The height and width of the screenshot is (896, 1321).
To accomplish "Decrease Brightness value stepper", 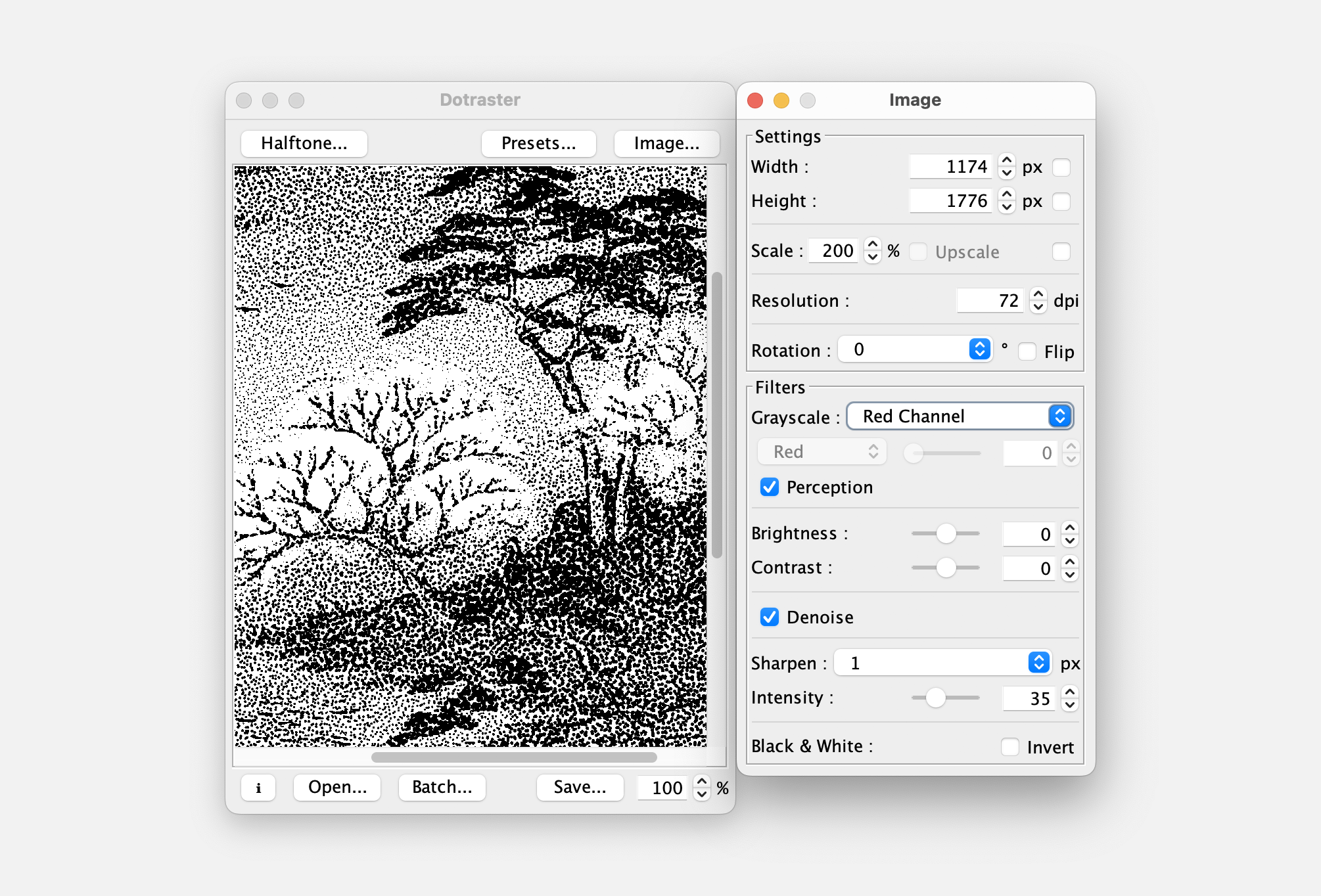I will (1070, 541).
